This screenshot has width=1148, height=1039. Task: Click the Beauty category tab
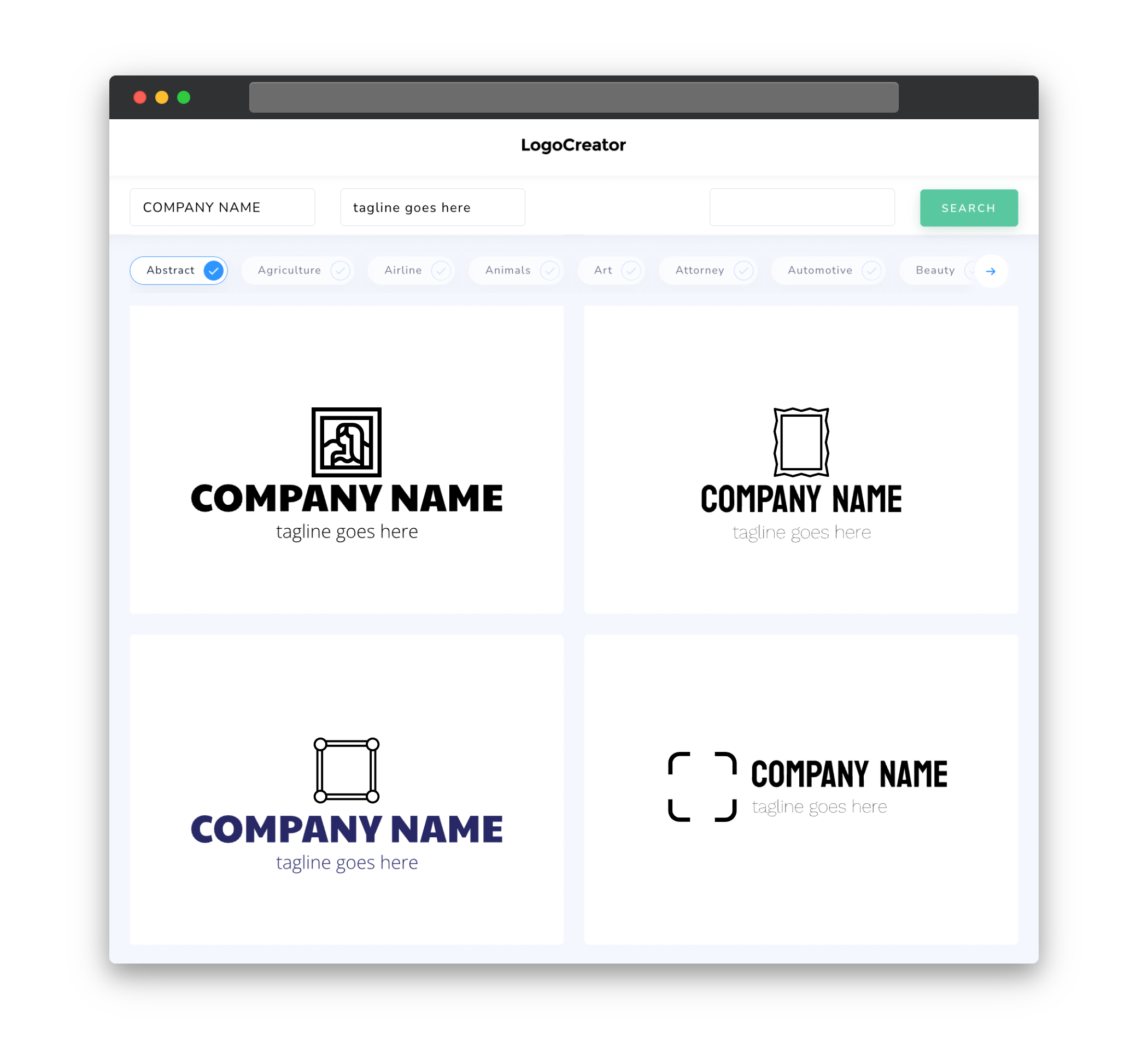coord(936,270)
